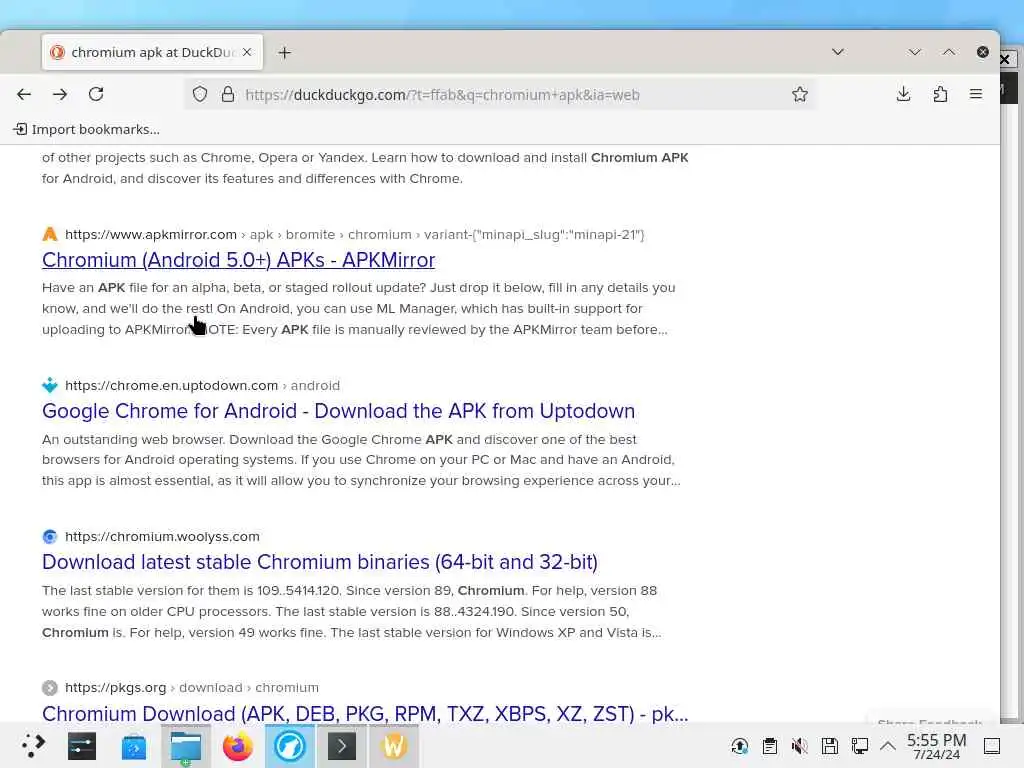
Task: Click the chromium.woolyss.com result URL
Action: point(163,536)
